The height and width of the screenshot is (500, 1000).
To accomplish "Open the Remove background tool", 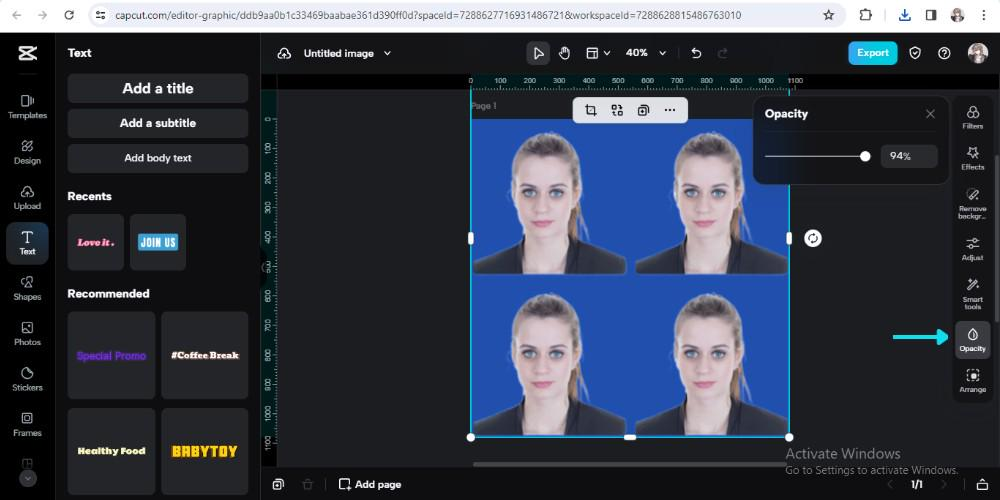I will click(x=973, y=203).
